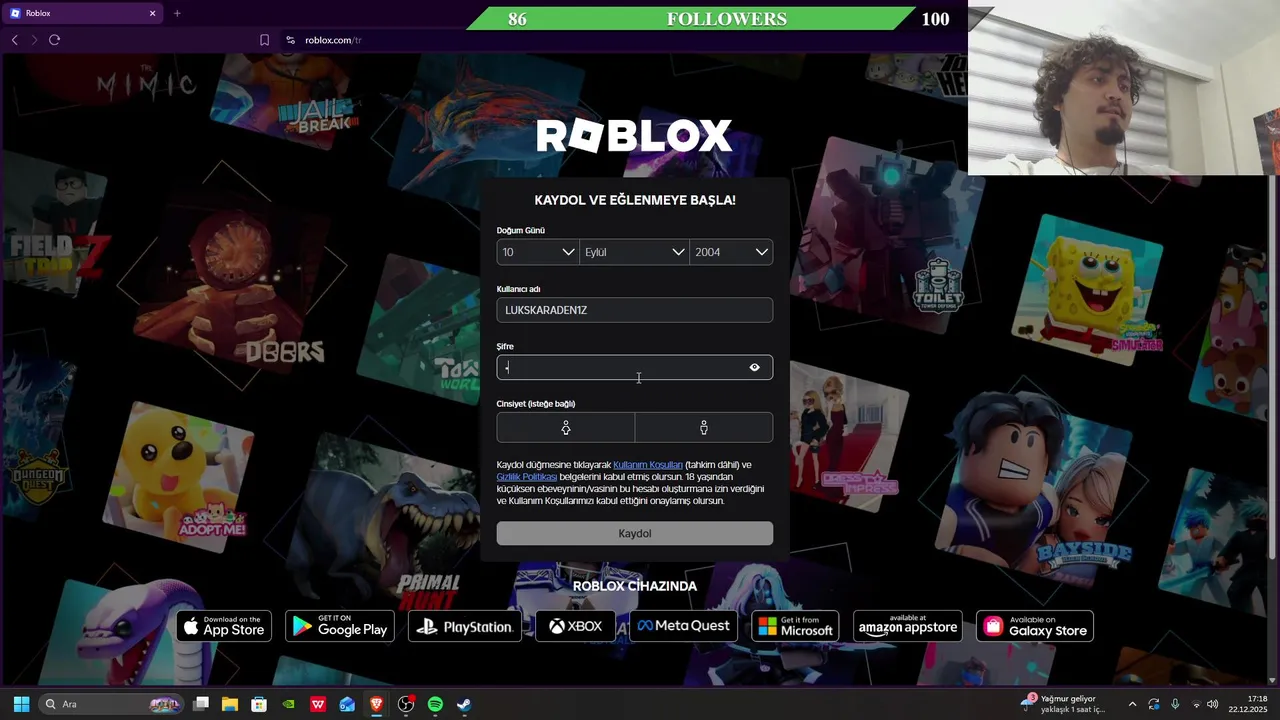Open WPS Office from the taskbar
Screen dimensions: 1280x720
tap(318, 704)
